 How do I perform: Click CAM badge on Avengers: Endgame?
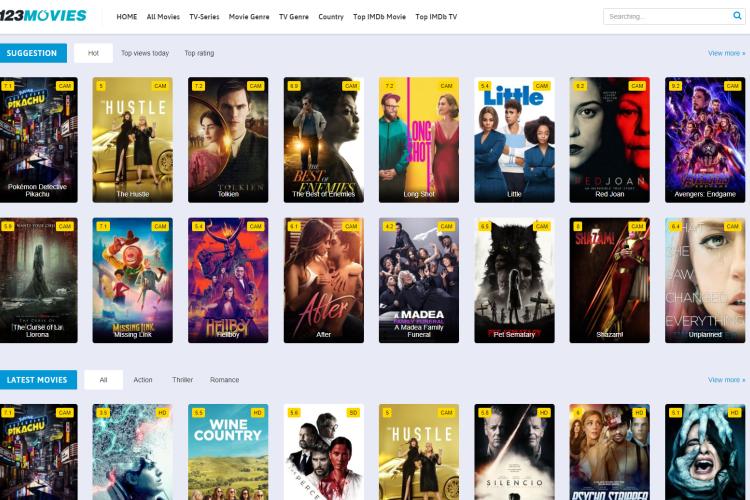tap(732, 86)
